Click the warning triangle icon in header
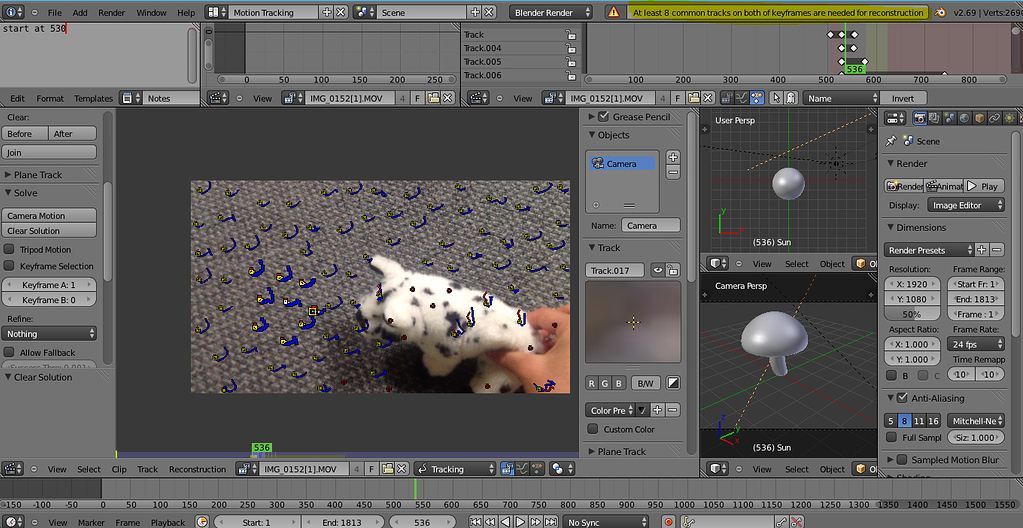 click(x=613, y=12)
